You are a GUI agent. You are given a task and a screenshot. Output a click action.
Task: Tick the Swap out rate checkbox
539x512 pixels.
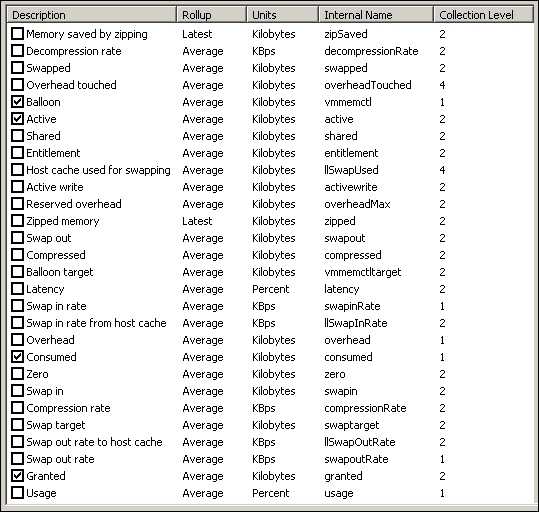click(x=17, y=459)
